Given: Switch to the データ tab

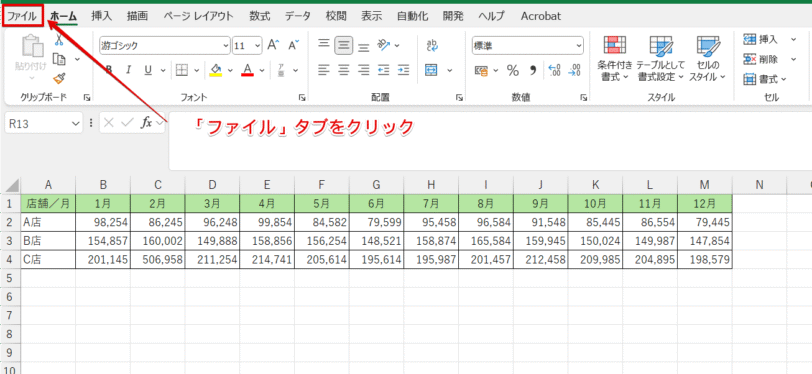Looking at the screenshot, I should (298, 16).
